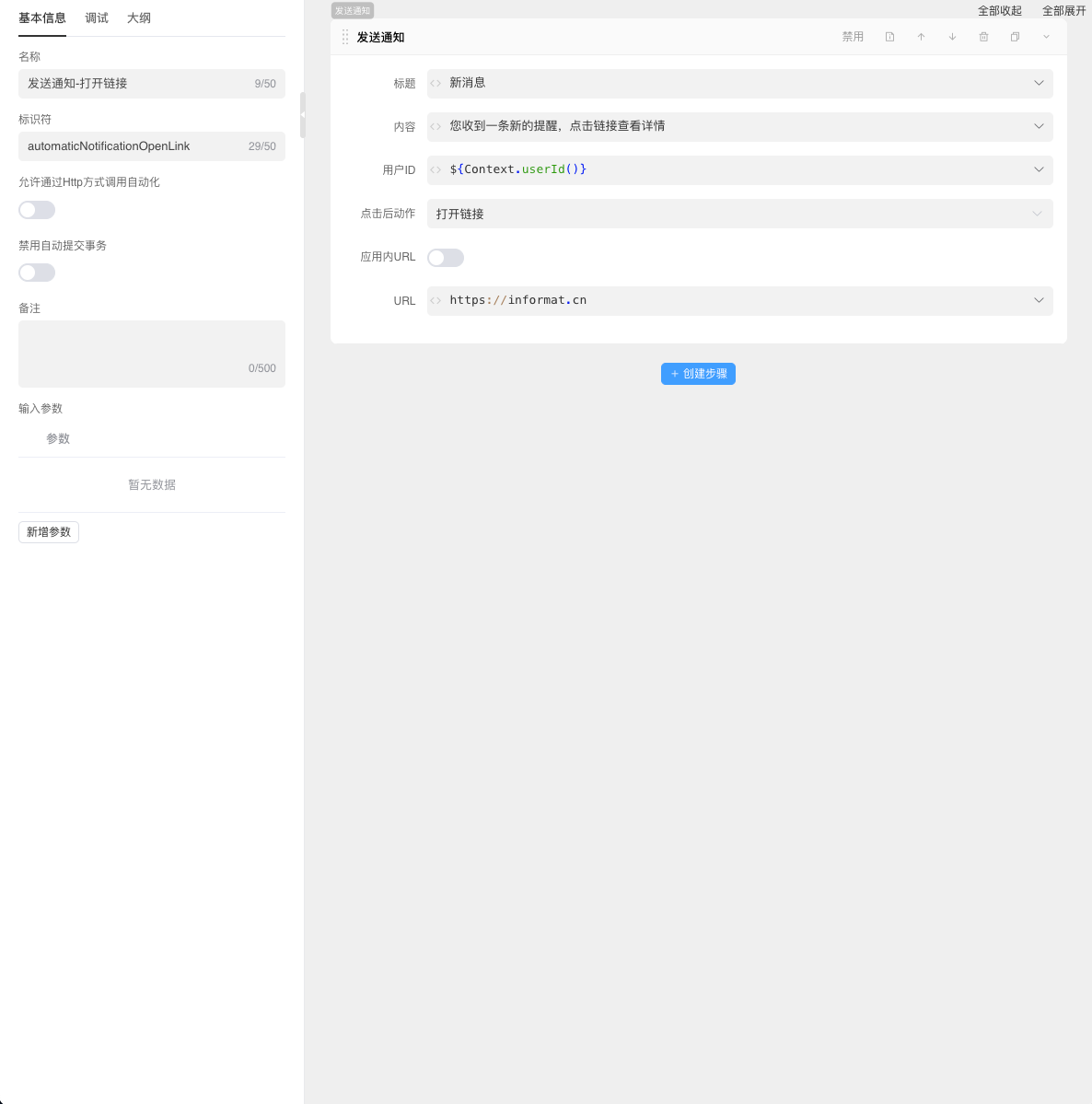
Task: Click expression code icon beside URL field
Action: point(436,300)
